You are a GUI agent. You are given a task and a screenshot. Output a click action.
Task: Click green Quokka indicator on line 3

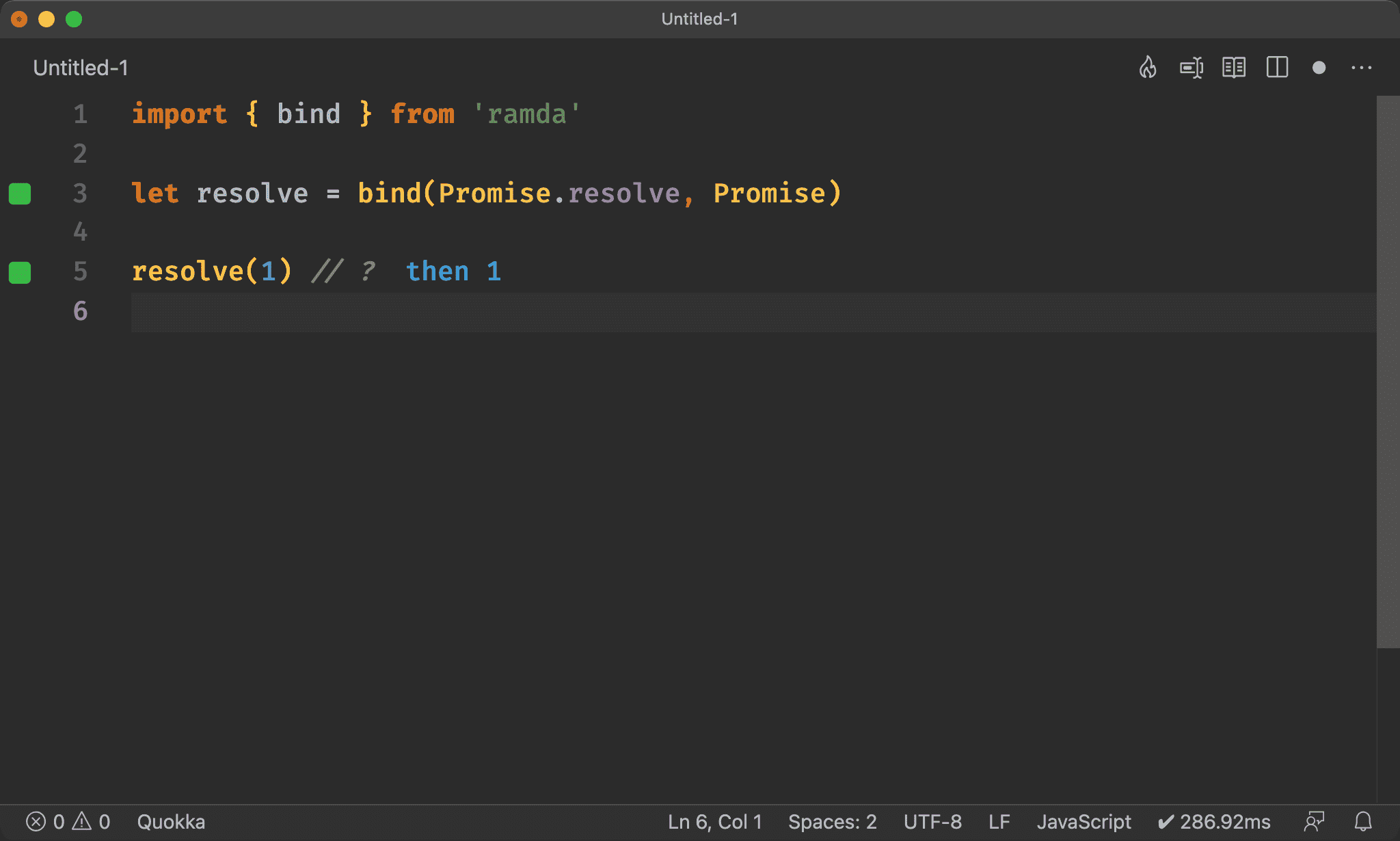pos(20,193)
